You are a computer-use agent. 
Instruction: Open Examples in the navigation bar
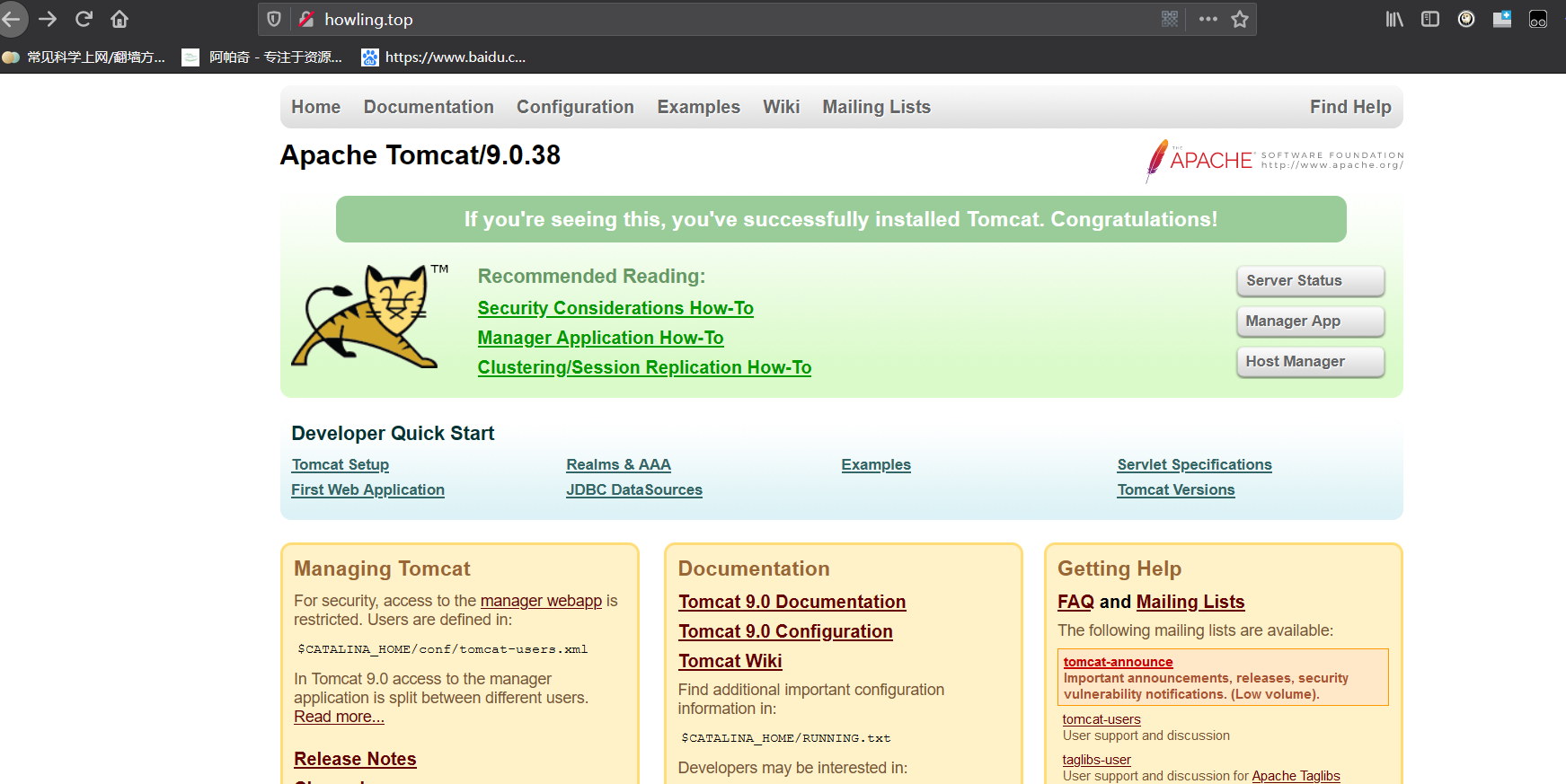(699, 107)
